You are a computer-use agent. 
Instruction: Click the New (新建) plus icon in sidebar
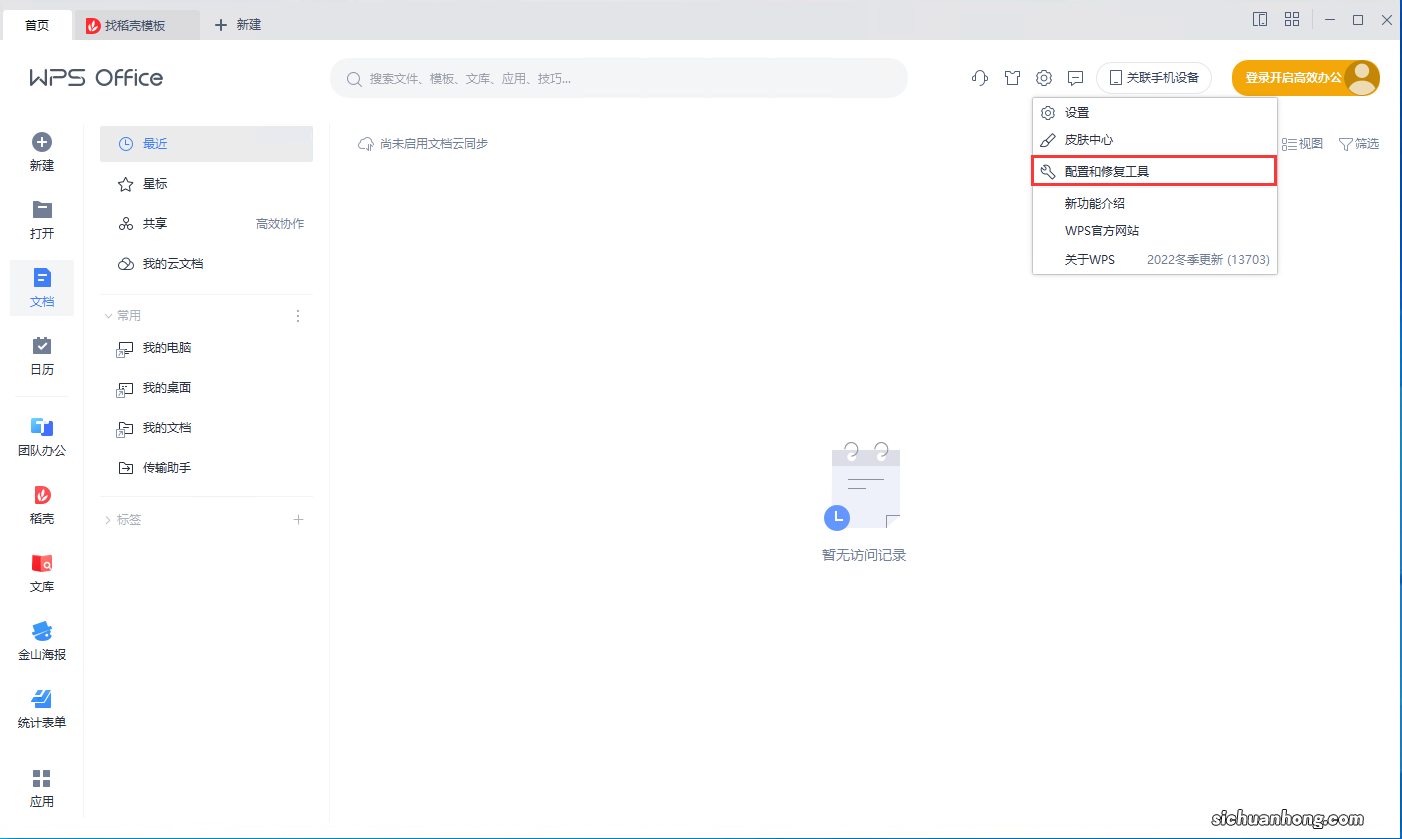click(42, 142)
